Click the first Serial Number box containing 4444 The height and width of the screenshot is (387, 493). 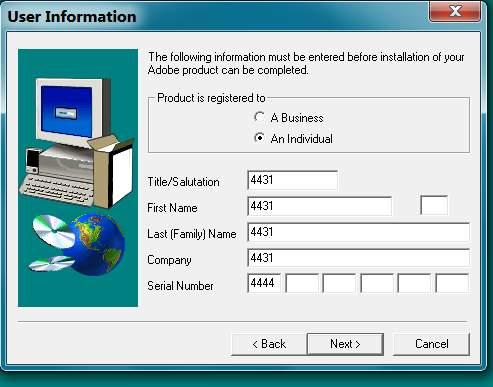click(264, 283)
